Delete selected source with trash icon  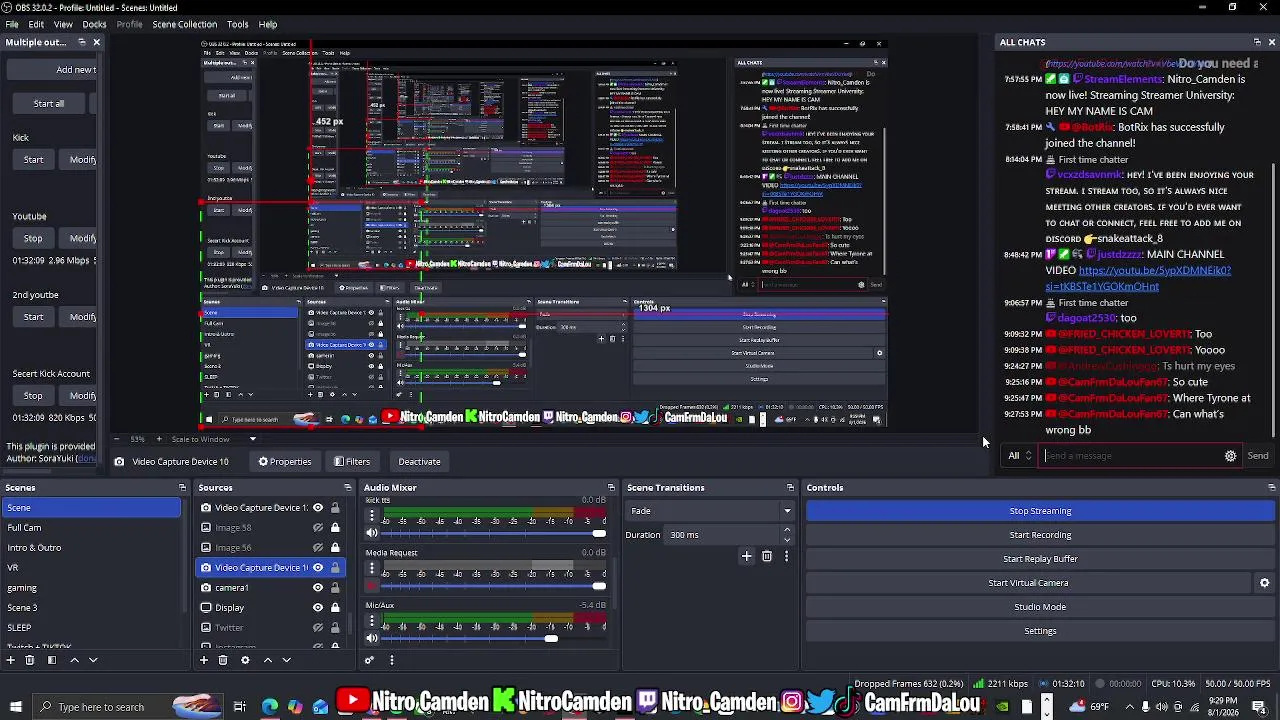click(223, 660)
